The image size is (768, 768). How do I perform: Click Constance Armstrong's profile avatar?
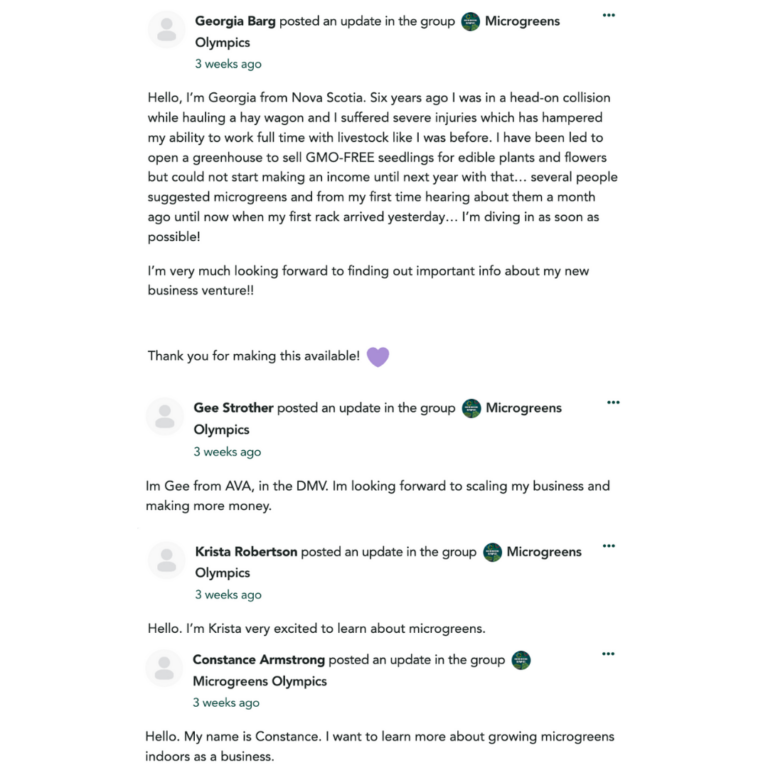click(165, 668)
